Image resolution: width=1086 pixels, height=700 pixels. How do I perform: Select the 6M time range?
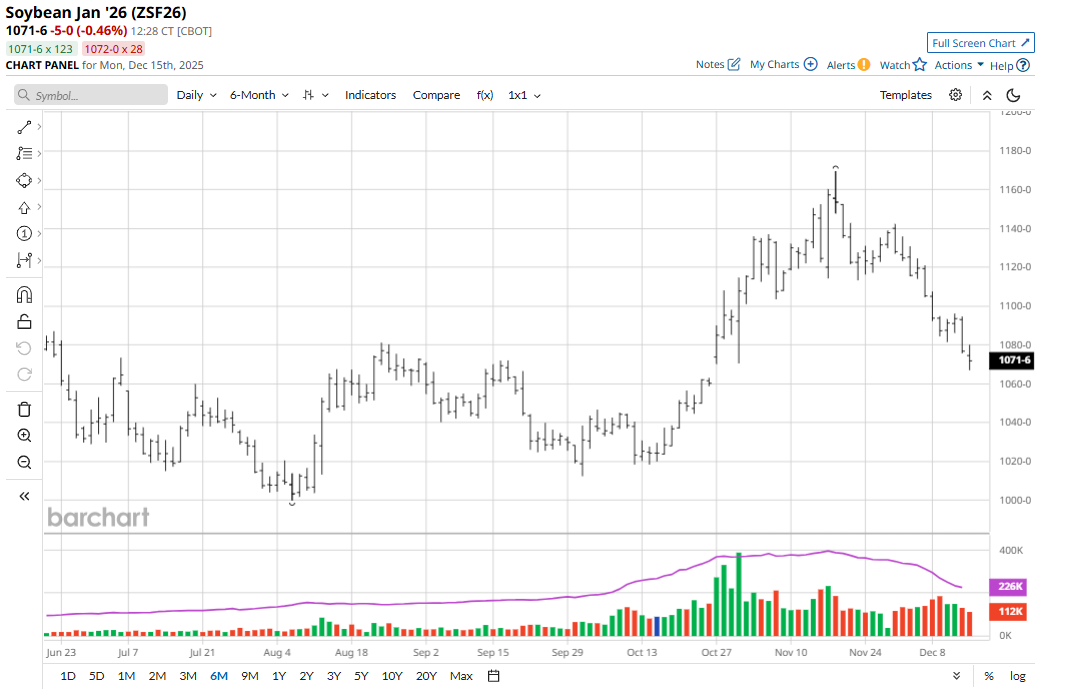[x=219, y=676]
